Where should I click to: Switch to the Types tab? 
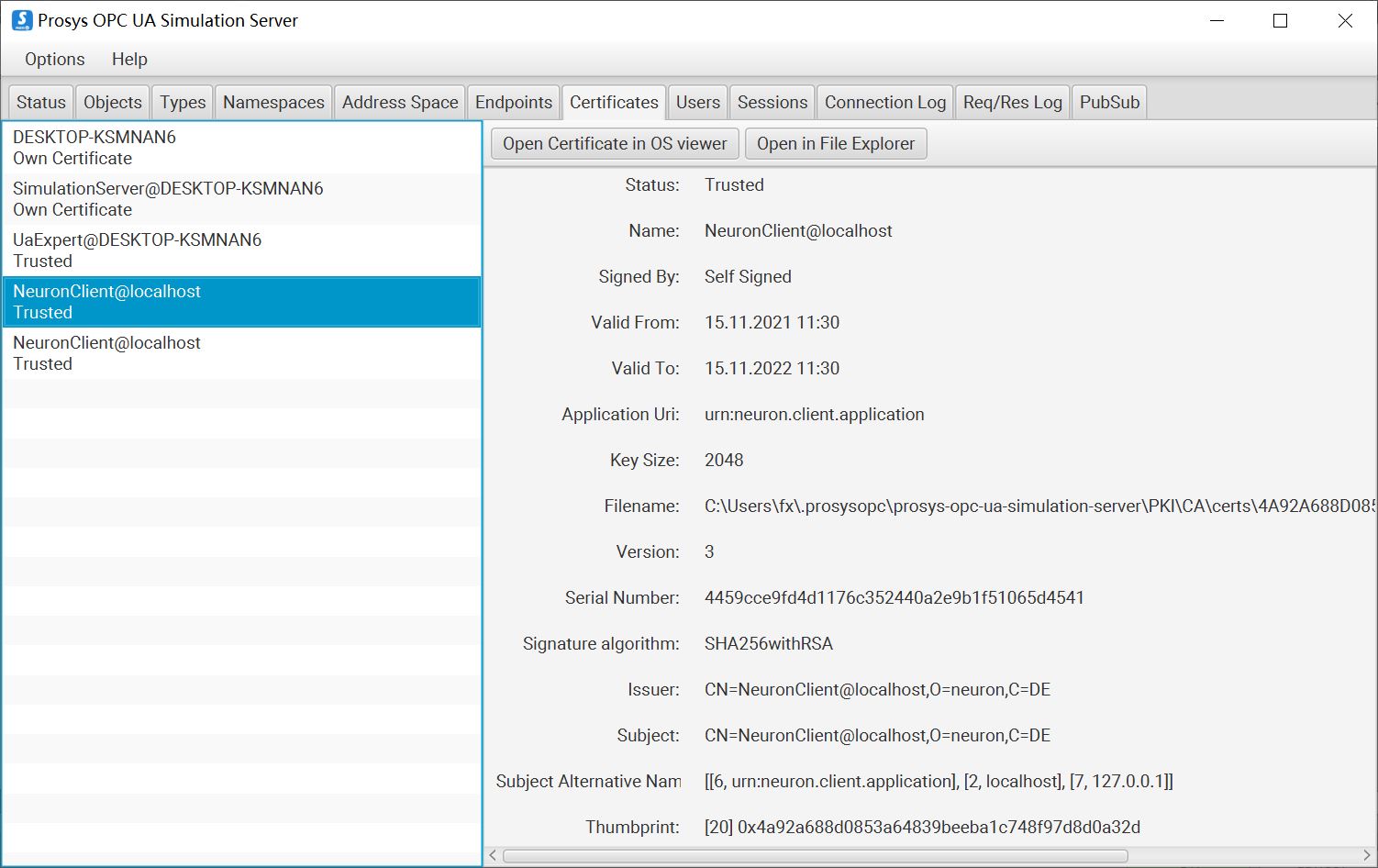click(182, 102)
